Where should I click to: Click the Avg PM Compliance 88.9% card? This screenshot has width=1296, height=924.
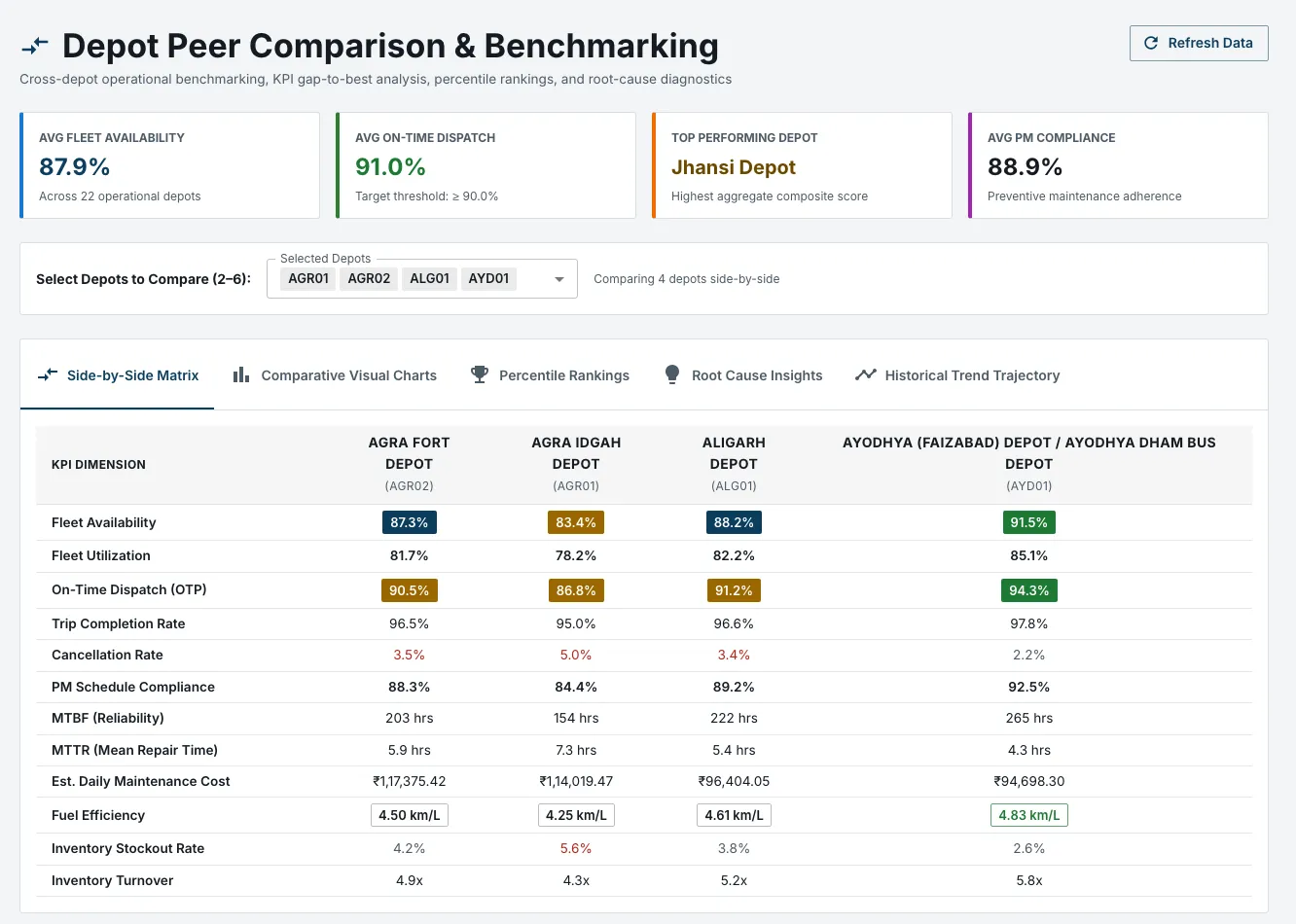coord(1118,165)
